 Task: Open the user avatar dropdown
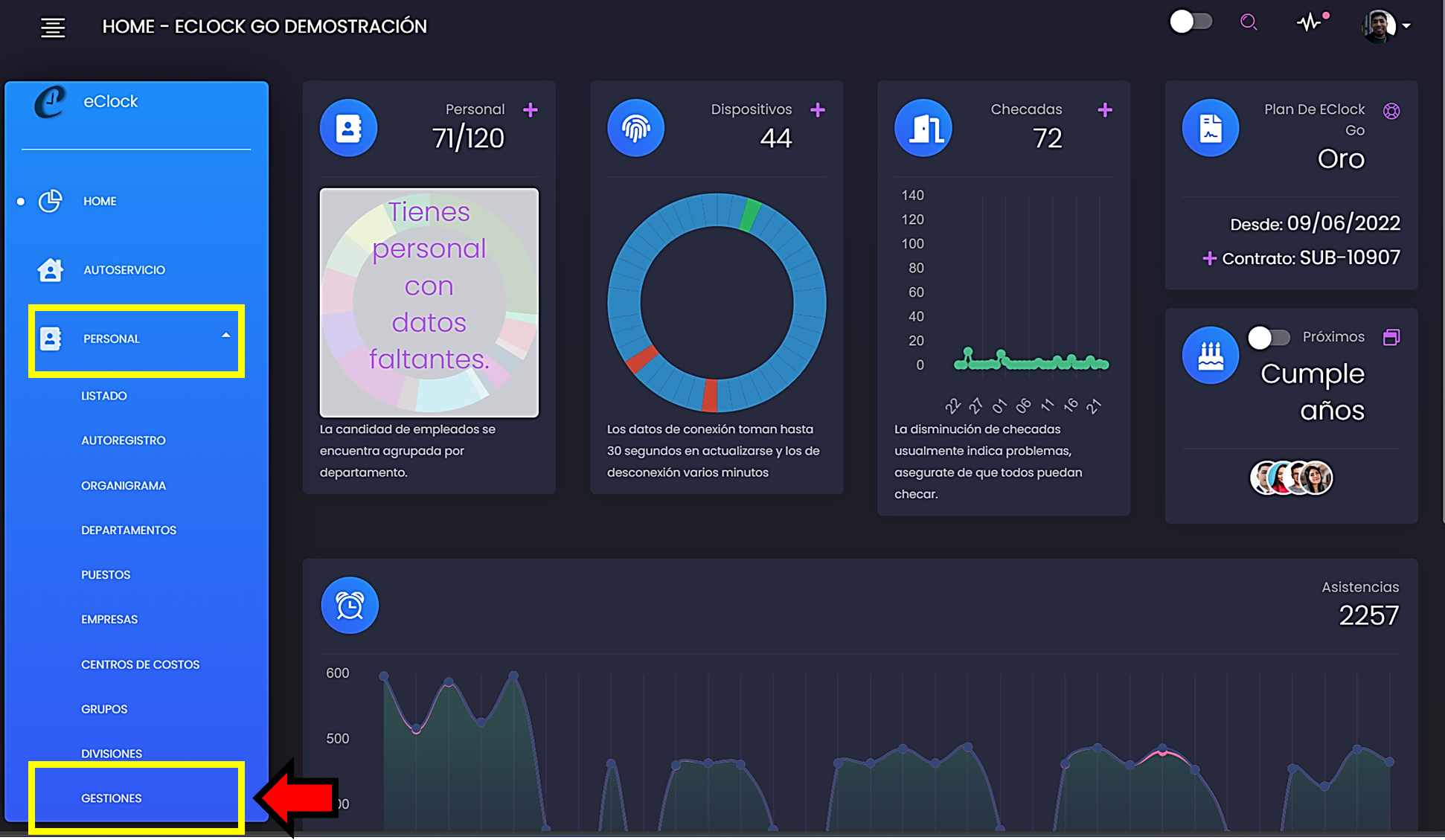(1385, 26)
